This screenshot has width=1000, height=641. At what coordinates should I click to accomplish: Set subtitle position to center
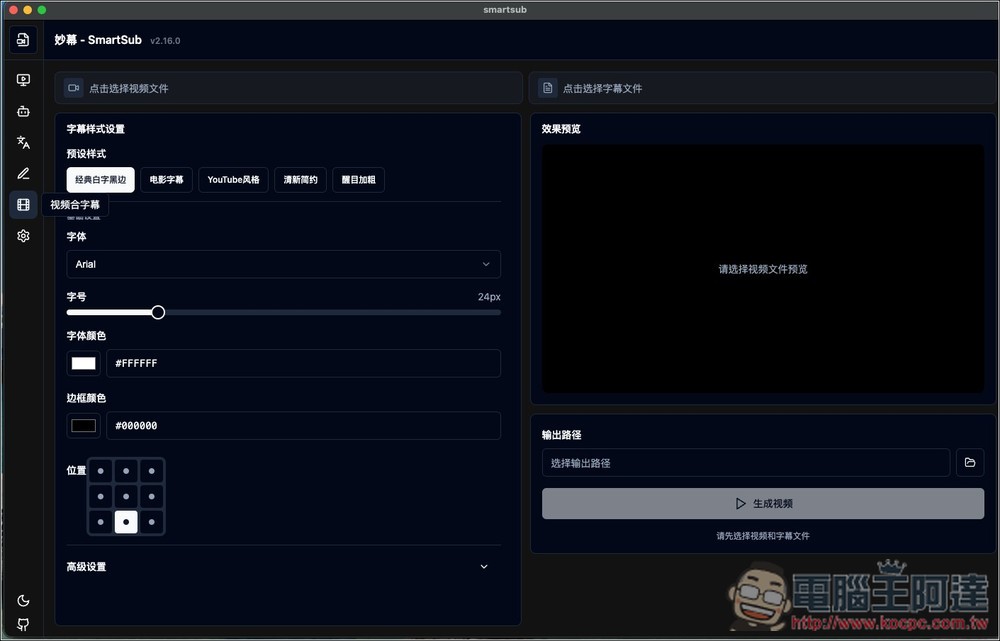coord(126,496)
